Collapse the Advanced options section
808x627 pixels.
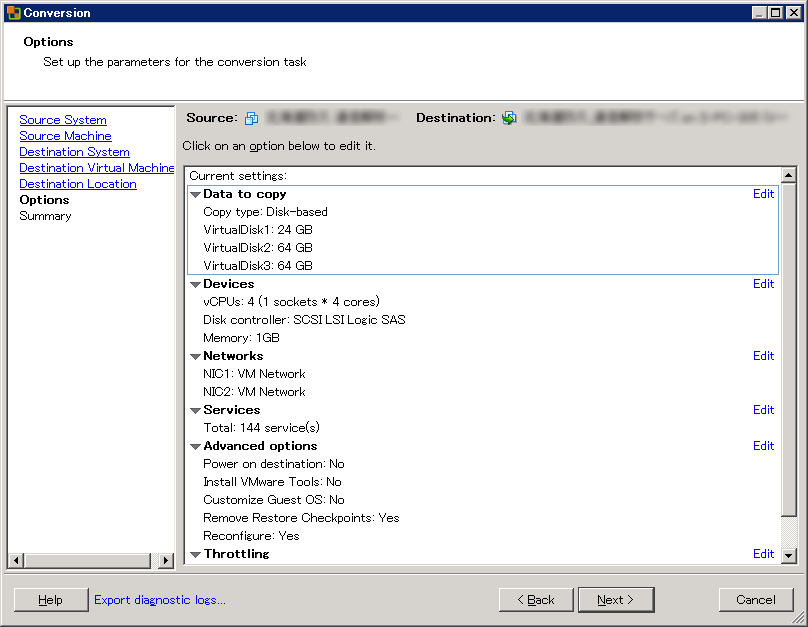196,447
